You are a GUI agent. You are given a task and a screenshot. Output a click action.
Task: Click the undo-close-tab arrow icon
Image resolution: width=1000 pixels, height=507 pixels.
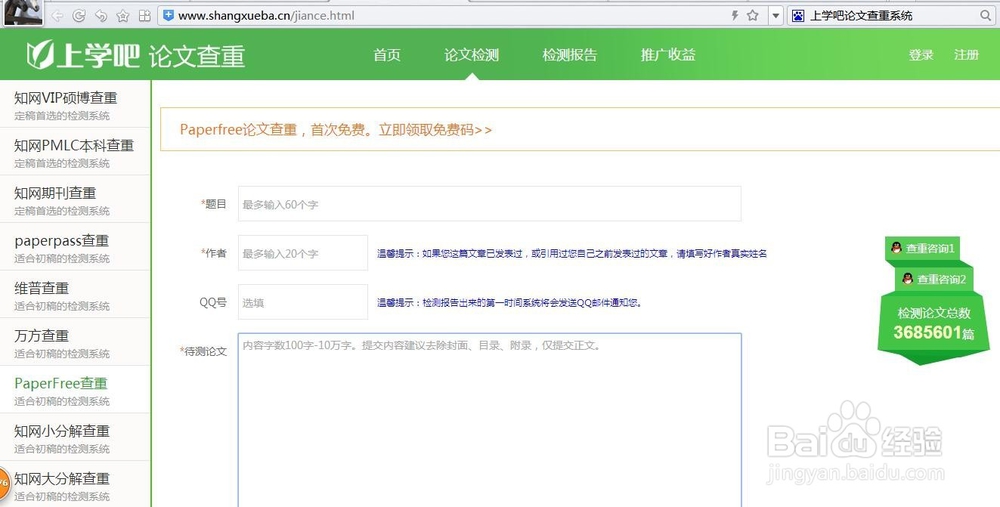101,16
